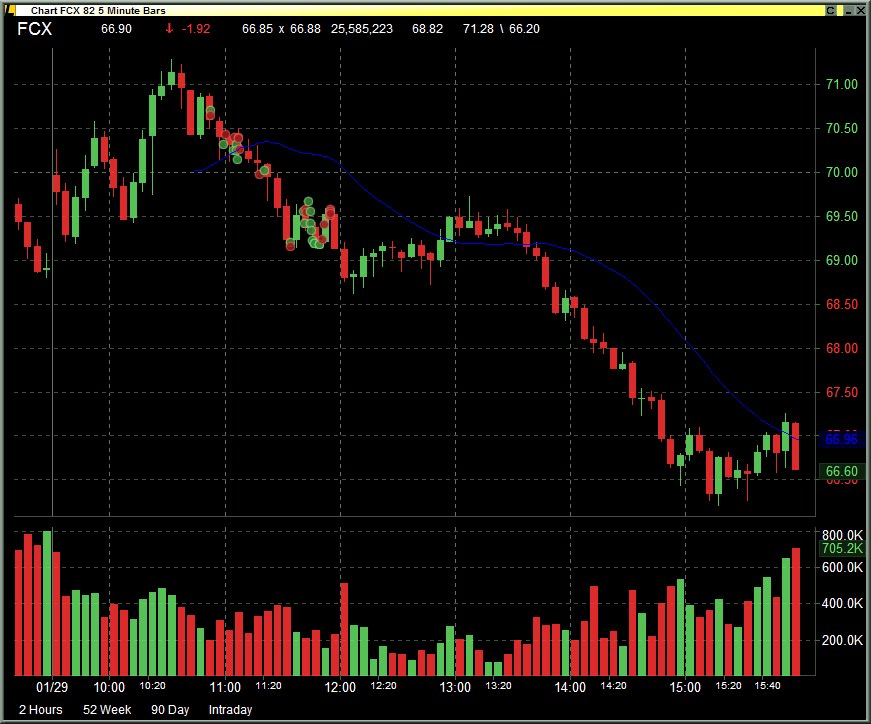Click the 15:00 time axis label
The height and width of the screenshot is (724, 871).
point(685,687)
